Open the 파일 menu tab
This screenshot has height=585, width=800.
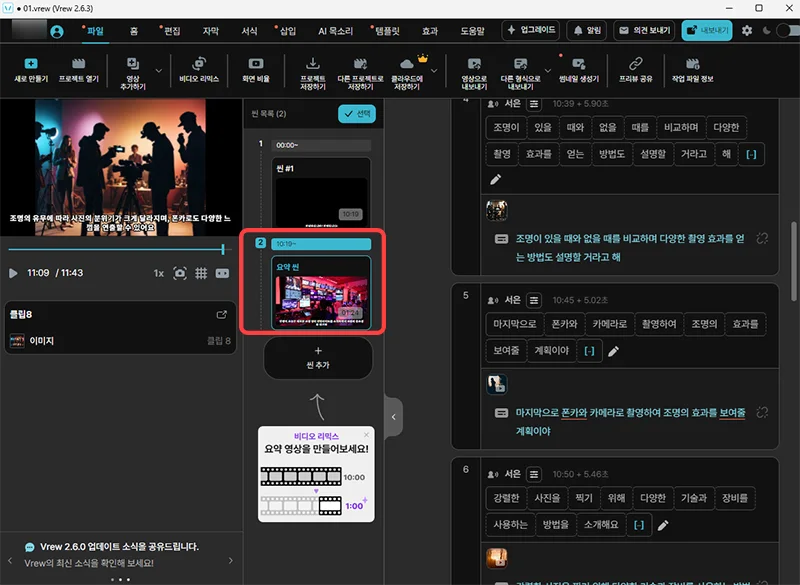(95, 31)
